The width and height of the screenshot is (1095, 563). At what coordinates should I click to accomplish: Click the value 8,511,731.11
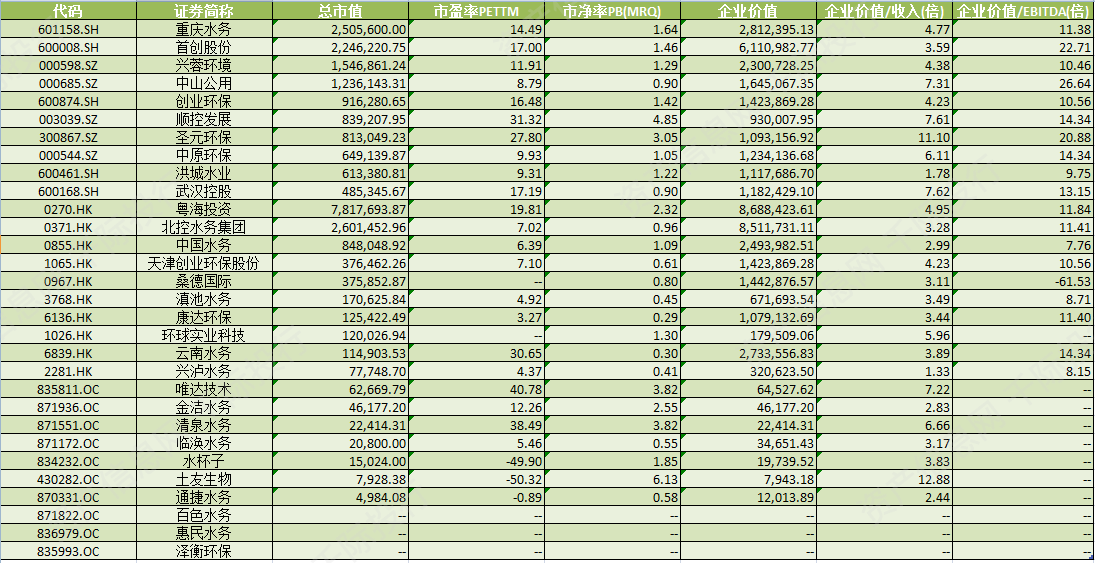coord(747,227)
